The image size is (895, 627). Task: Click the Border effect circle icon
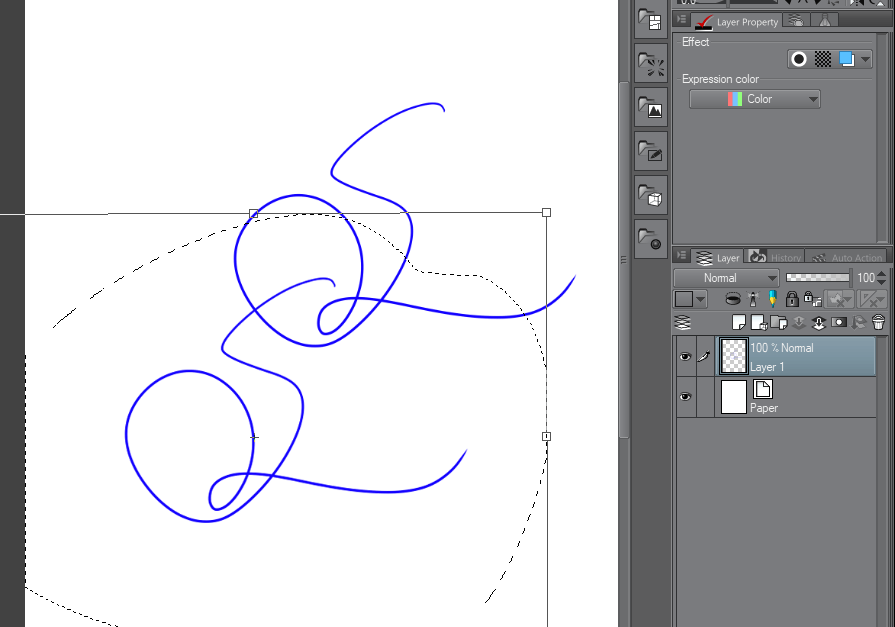(x=799, y=59)
